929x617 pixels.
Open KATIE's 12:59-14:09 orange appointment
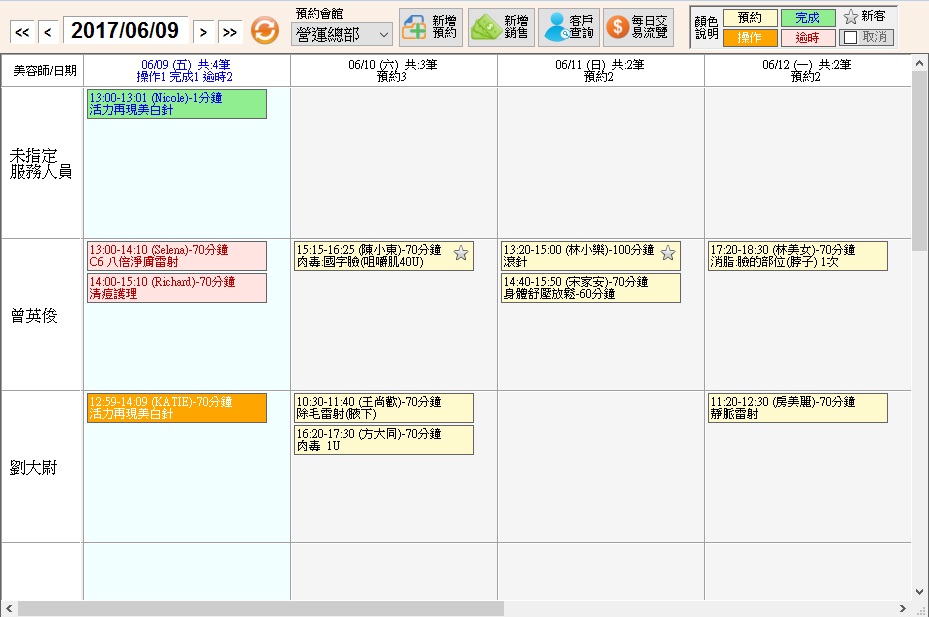pyautogui.click(x=177, y=407)
